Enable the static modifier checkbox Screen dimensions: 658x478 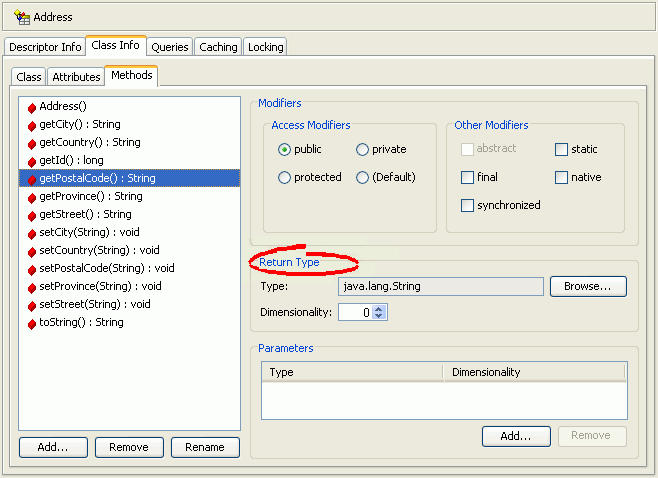(561, 149)
